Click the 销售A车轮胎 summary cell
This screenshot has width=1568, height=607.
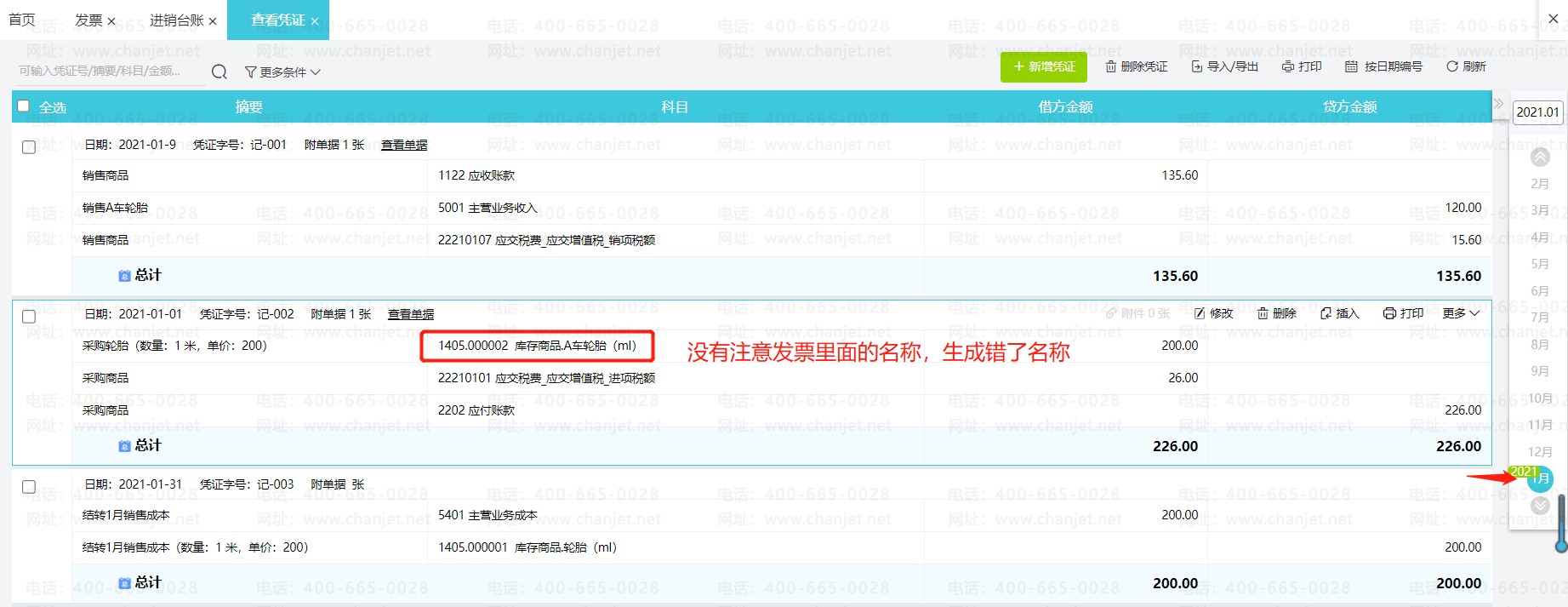pos(250,208)
